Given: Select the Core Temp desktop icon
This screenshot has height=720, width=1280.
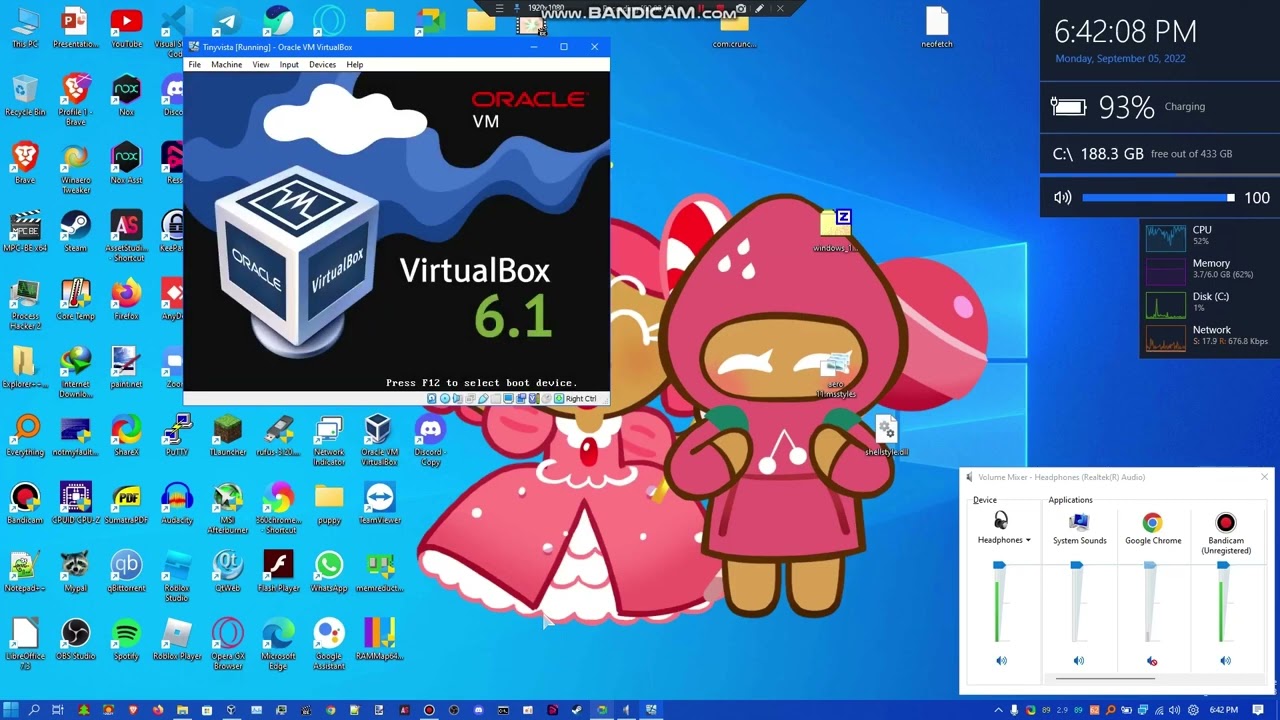Looking at the screenshot, I should click(x=75, y=298).
